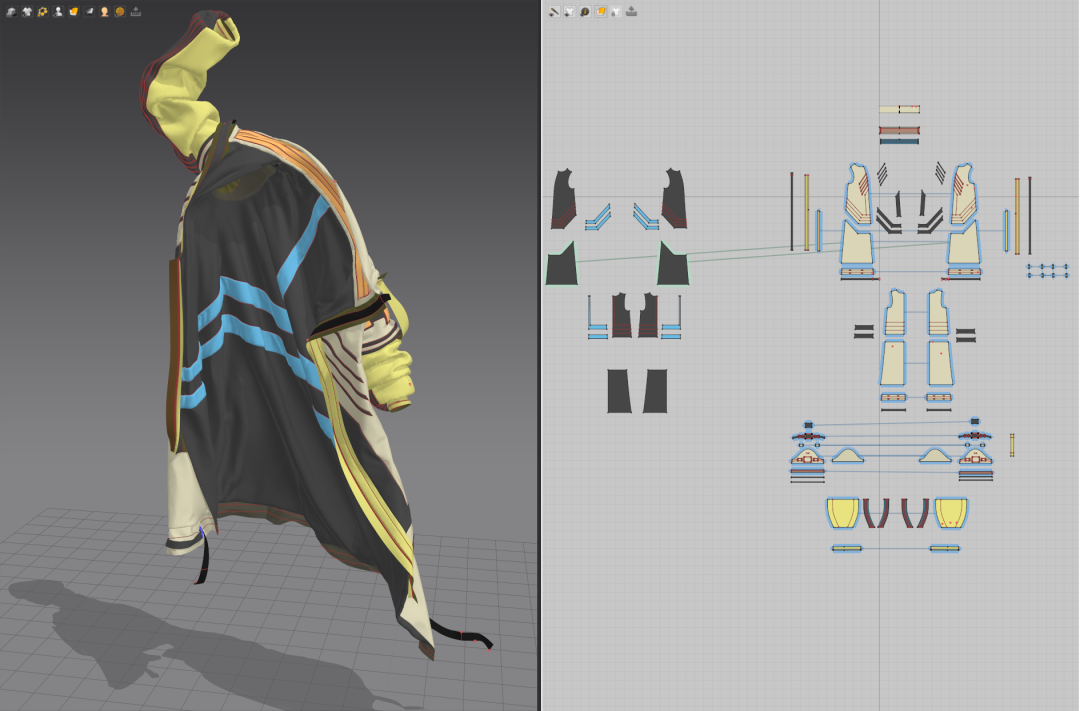Select the left dark rectangular panel pattern
Viewport: 1080px width, 711px height.
click(x=619, y=391)
